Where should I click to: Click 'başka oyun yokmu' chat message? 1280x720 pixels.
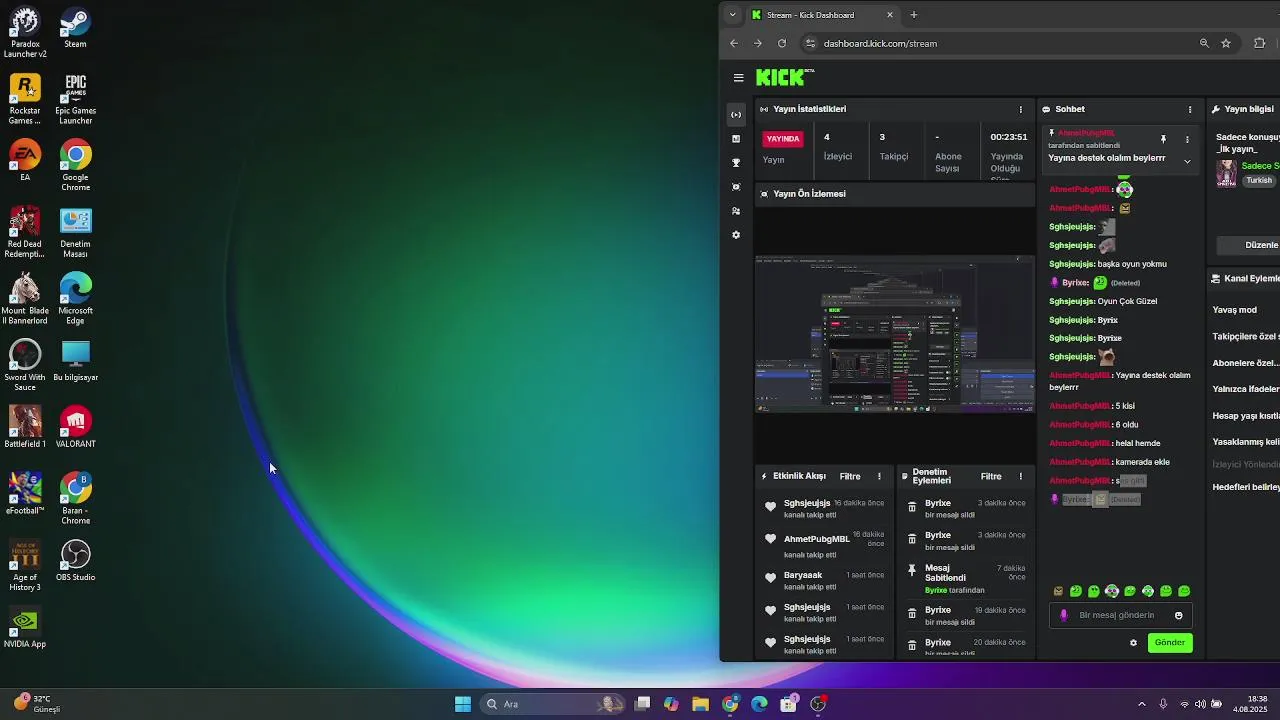pyautogui.click(x=1132, y=264)
